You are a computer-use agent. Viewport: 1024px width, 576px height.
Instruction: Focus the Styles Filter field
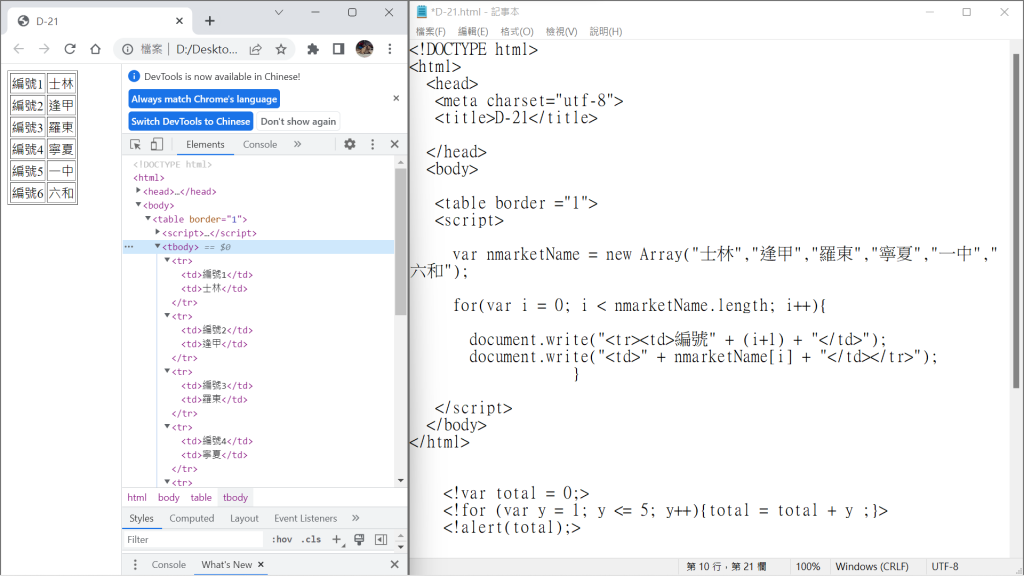click(x=193, y=539)
